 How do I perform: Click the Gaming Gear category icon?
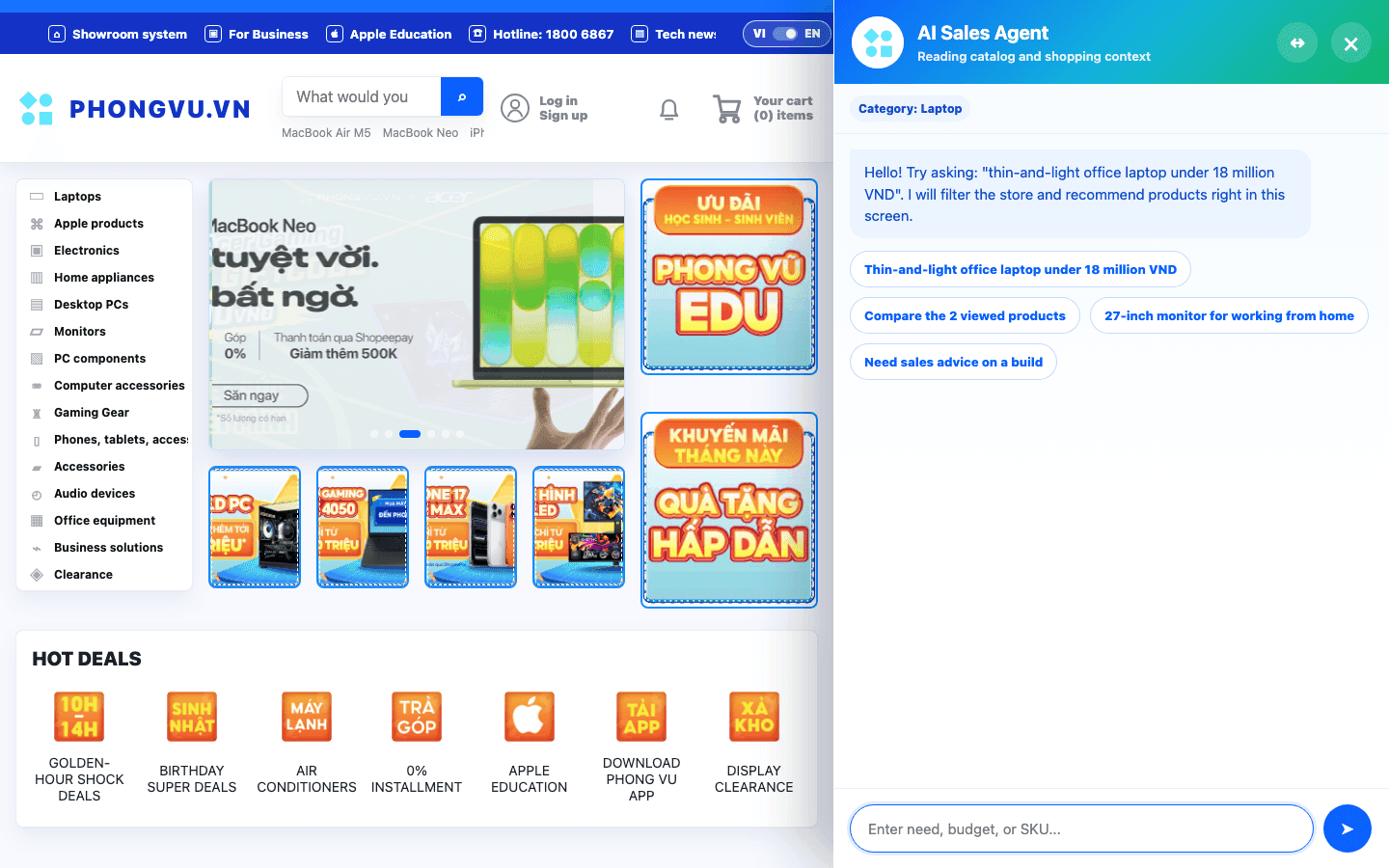coord(37,413)
